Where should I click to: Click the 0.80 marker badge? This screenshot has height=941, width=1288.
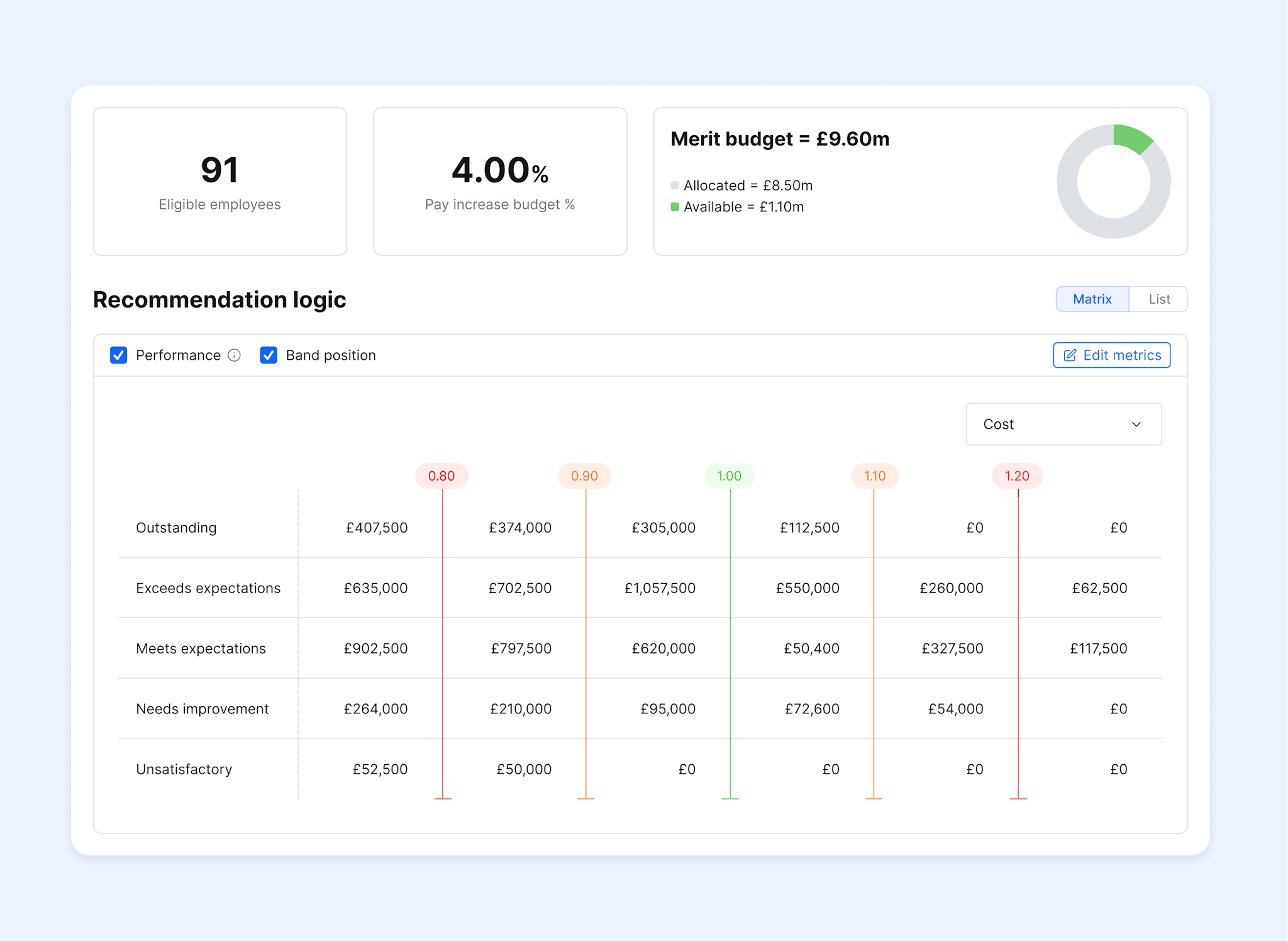[x=441, y=476]
